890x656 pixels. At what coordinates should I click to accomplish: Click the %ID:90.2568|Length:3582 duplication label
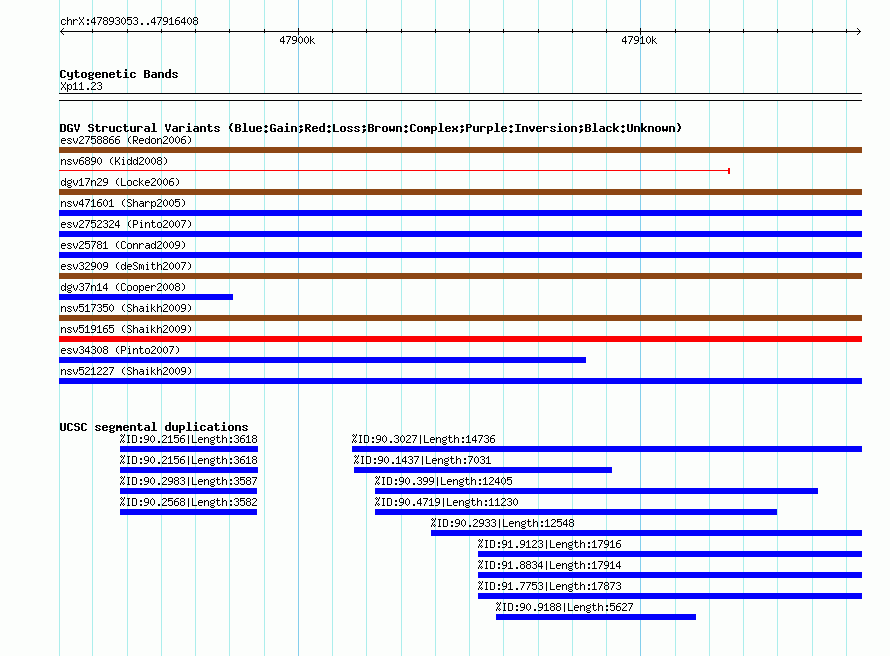[188, 502]
